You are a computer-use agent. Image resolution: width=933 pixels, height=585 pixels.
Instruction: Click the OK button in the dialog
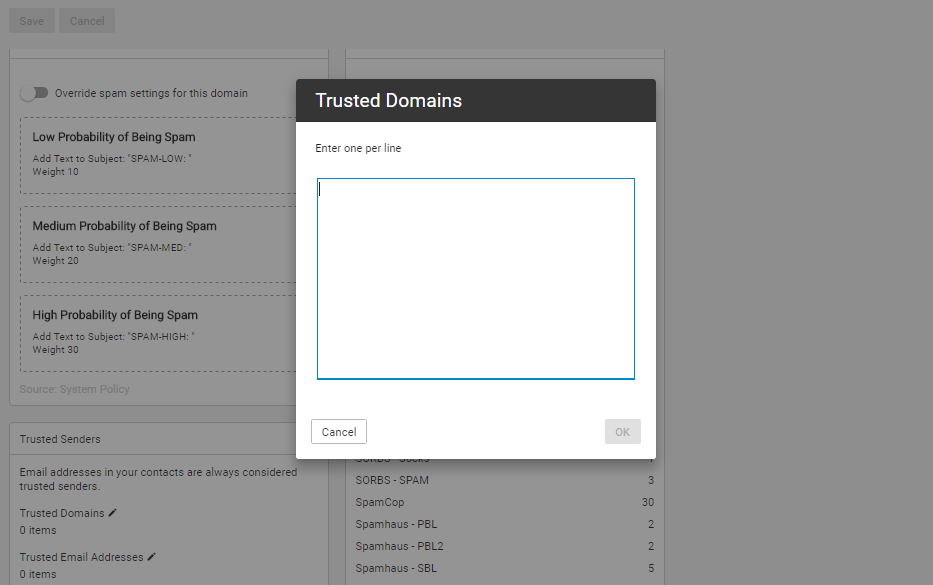click(622, 432)
